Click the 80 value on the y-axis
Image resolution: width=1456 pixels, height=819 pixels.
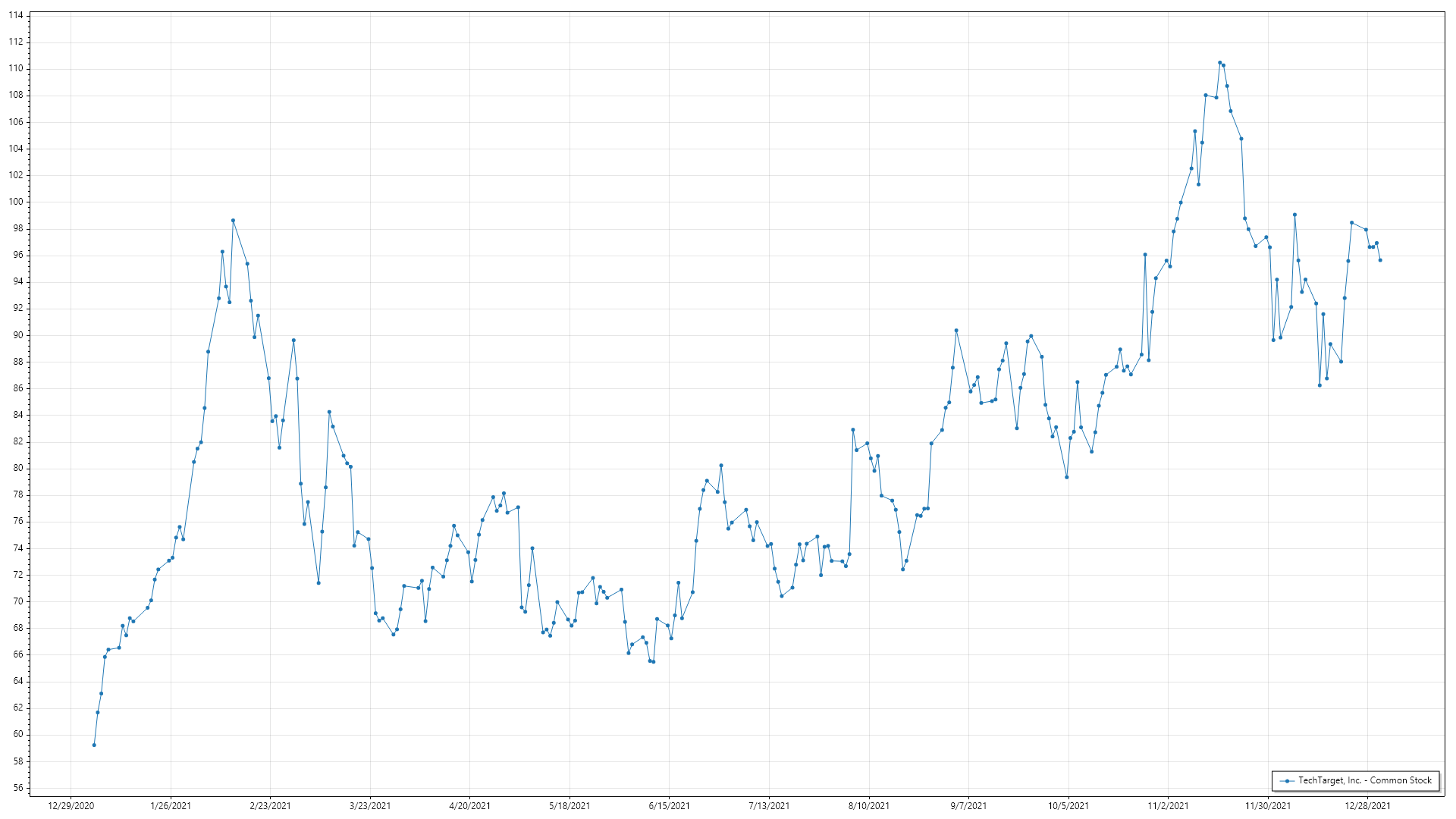point(18,468)
